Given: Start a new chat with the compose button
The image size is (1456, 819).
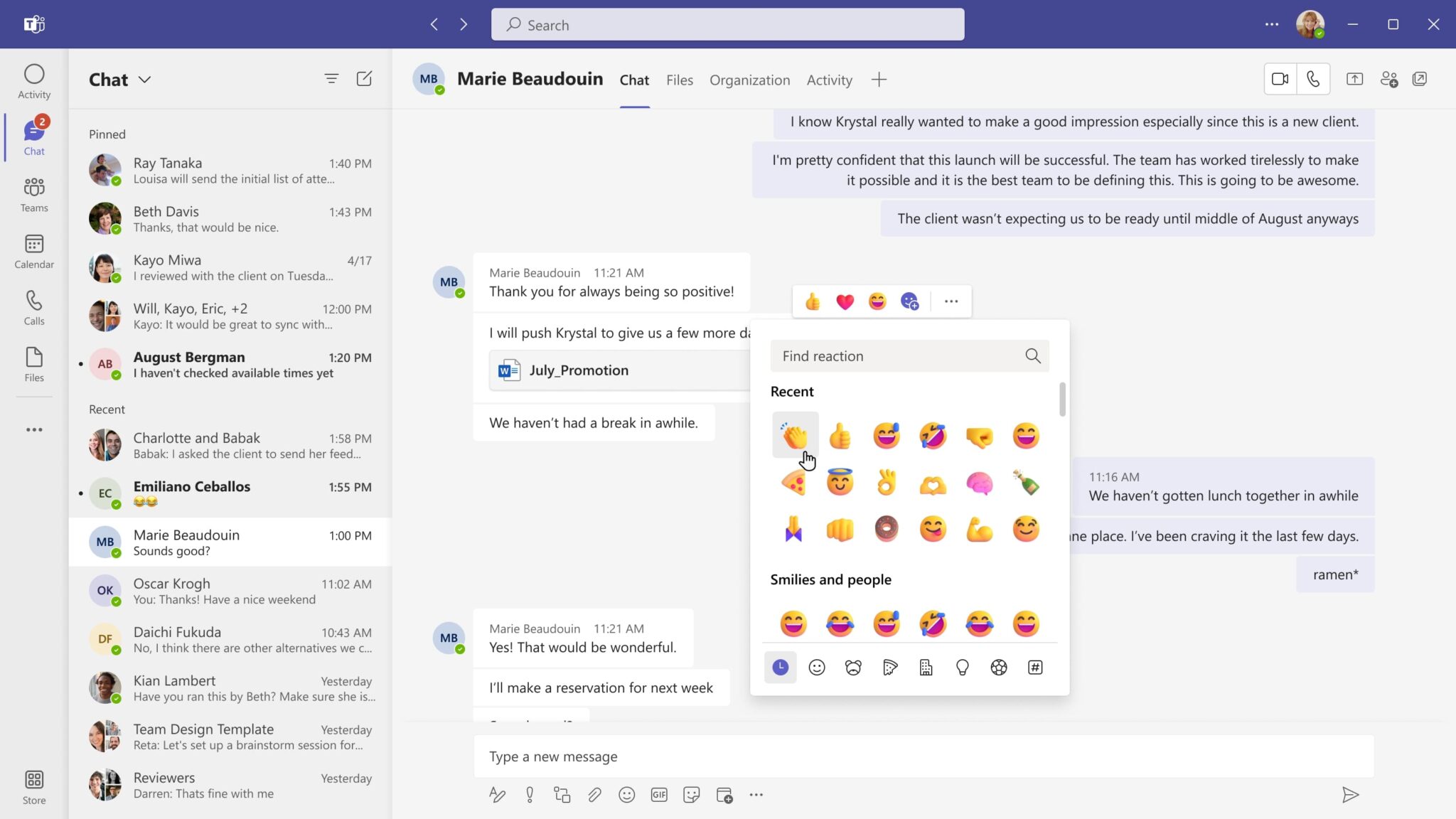Looking at the screenshot, I should (364, 79).
